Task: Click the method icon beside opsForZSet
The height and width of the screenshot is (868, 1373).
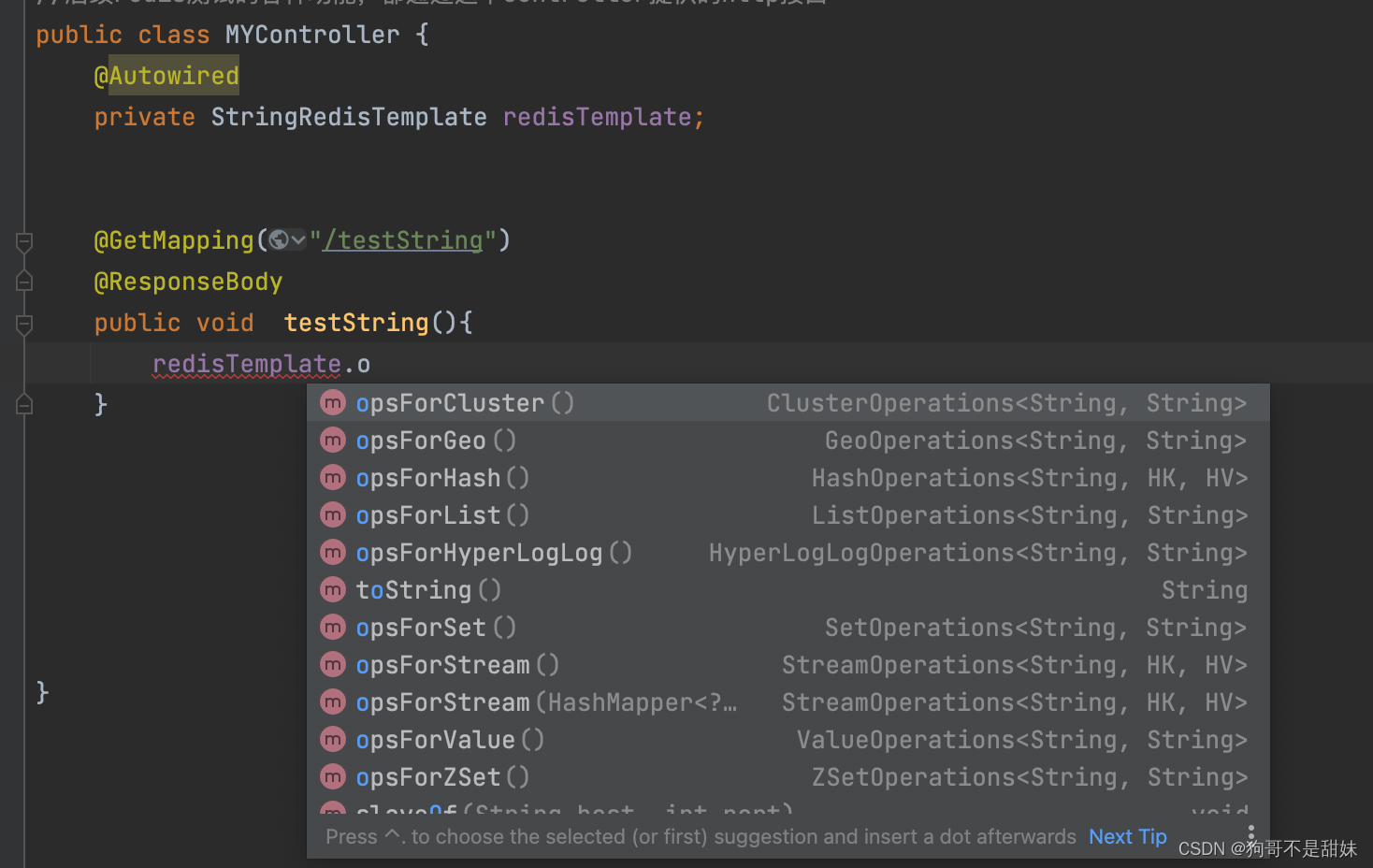Action: (x=333, y=776)
